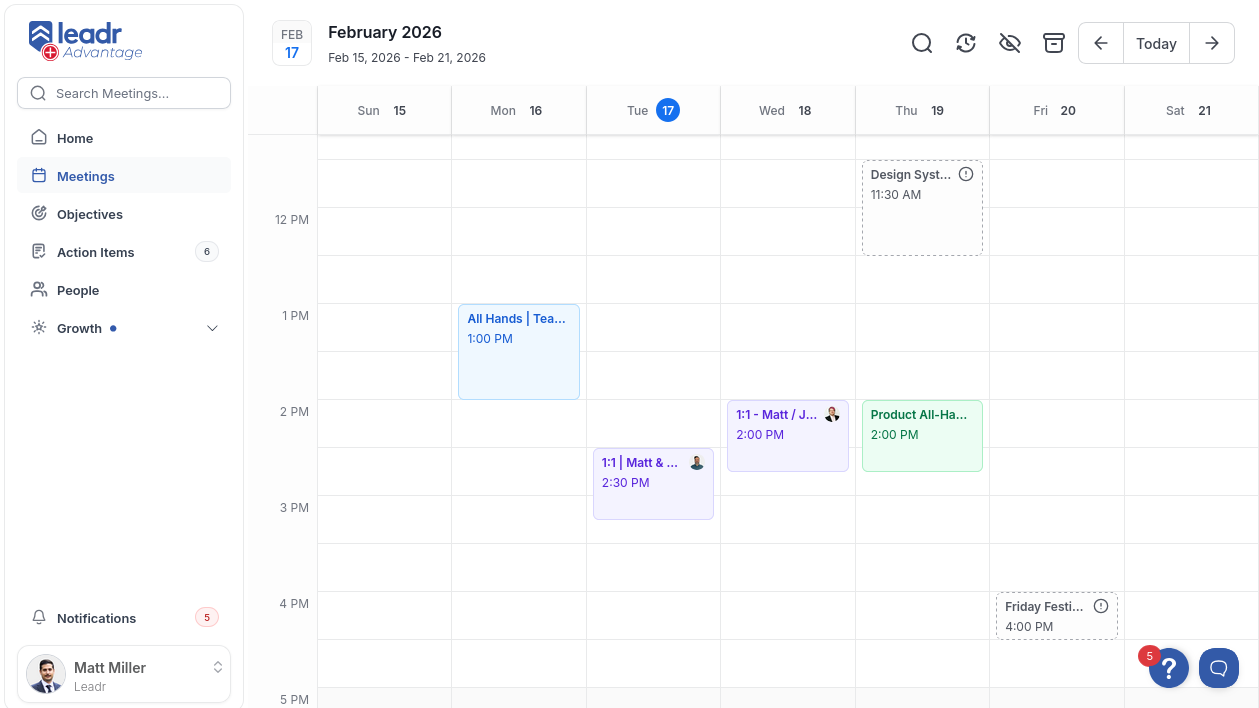Open the meeting search magnifier icon

click(x=921, y=43)
